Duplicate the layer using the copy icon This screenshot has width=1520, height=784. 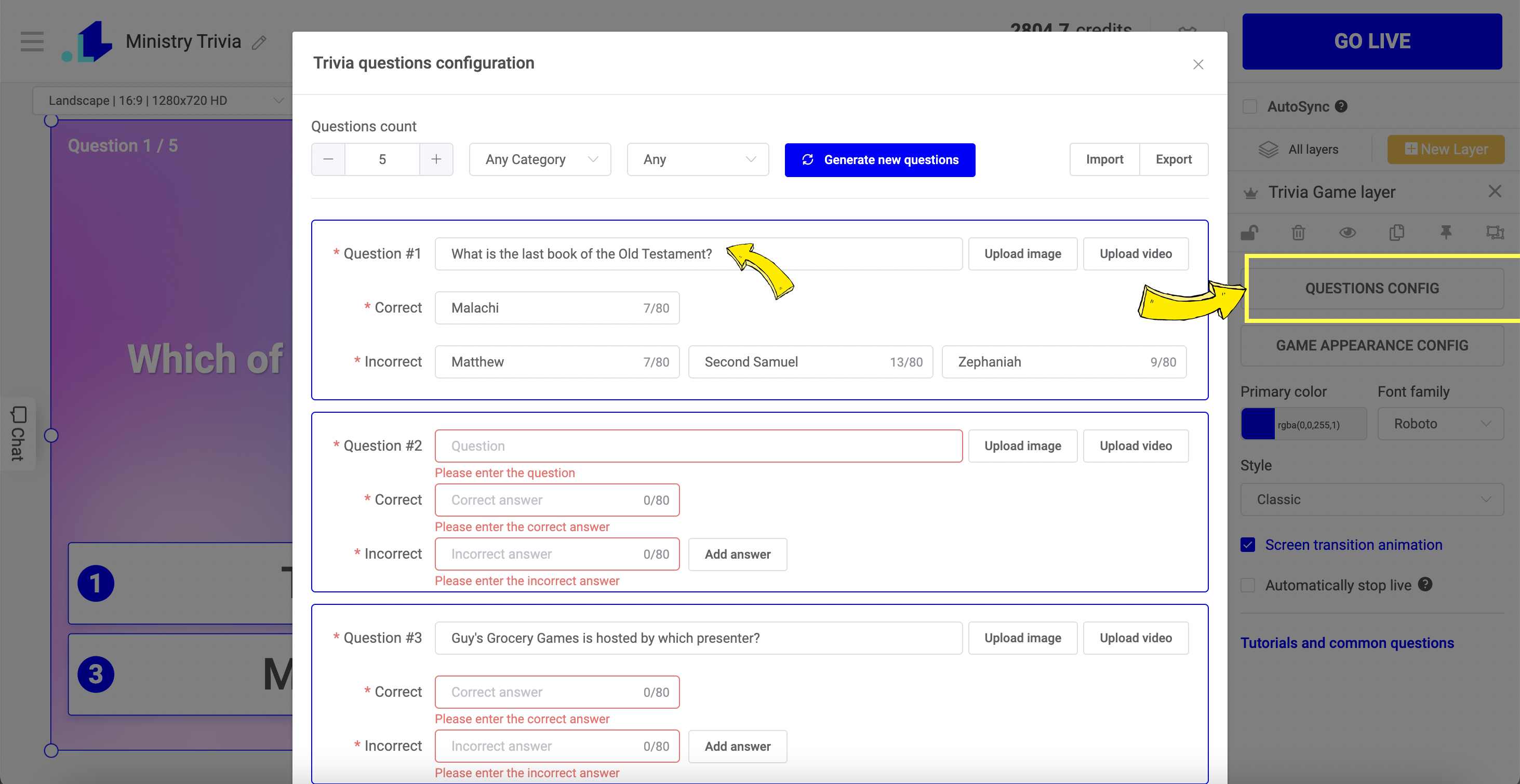coord(1396,233)
